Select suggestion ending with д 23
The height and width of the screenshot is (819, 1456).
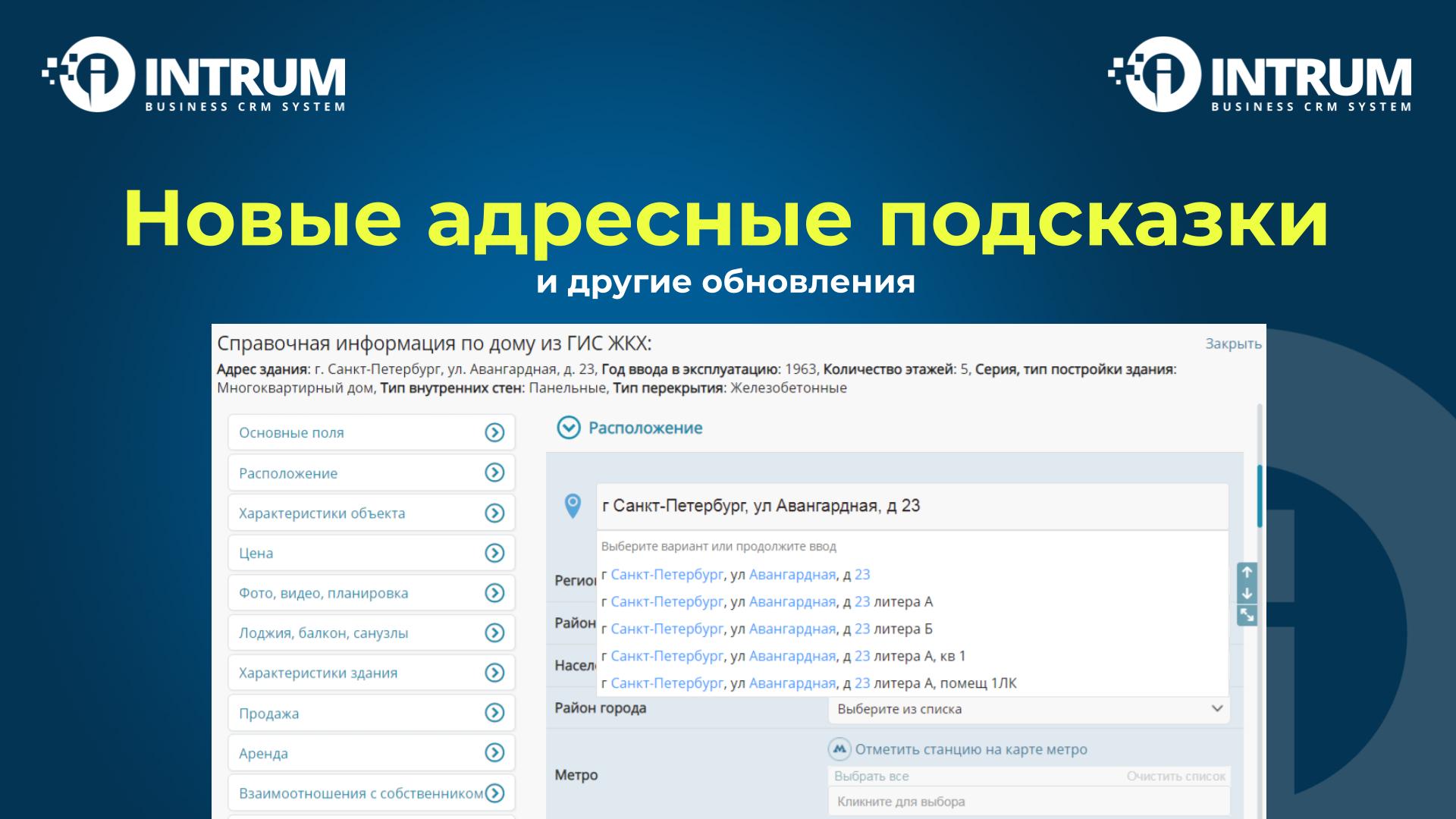[x=912, y=575]
